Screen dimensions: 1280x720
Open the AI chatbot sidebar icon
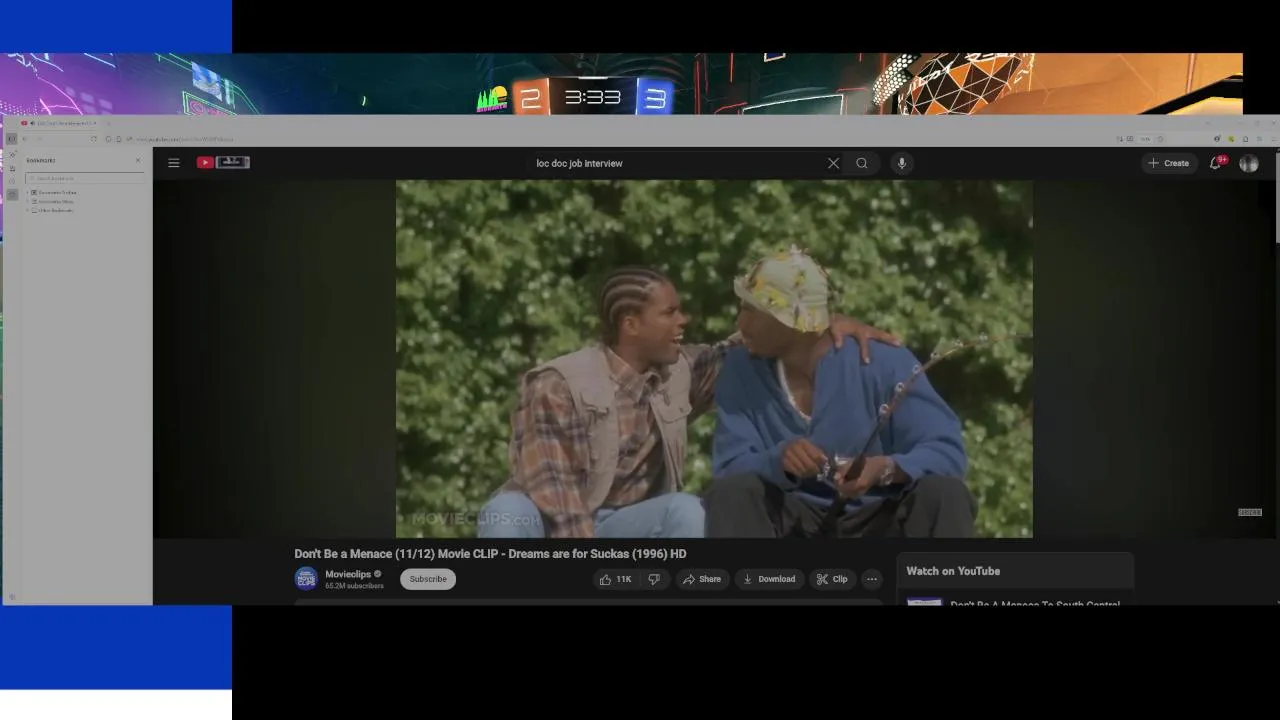pyautogui.click(x=12, y=154)
